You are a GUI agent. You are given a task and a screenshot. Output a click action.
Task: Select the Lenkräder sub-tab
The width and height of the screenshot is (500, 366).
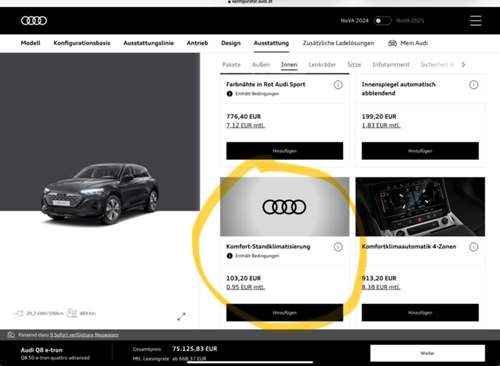(x=322, y=65)
